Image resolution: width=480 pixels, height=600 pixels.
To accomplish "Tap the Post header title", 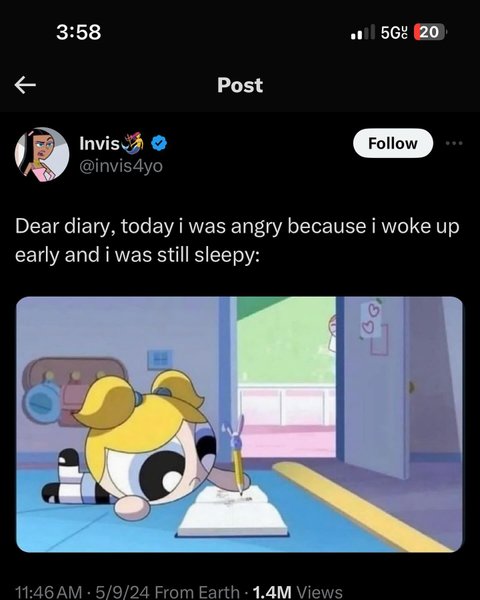I will pos(240,85).
